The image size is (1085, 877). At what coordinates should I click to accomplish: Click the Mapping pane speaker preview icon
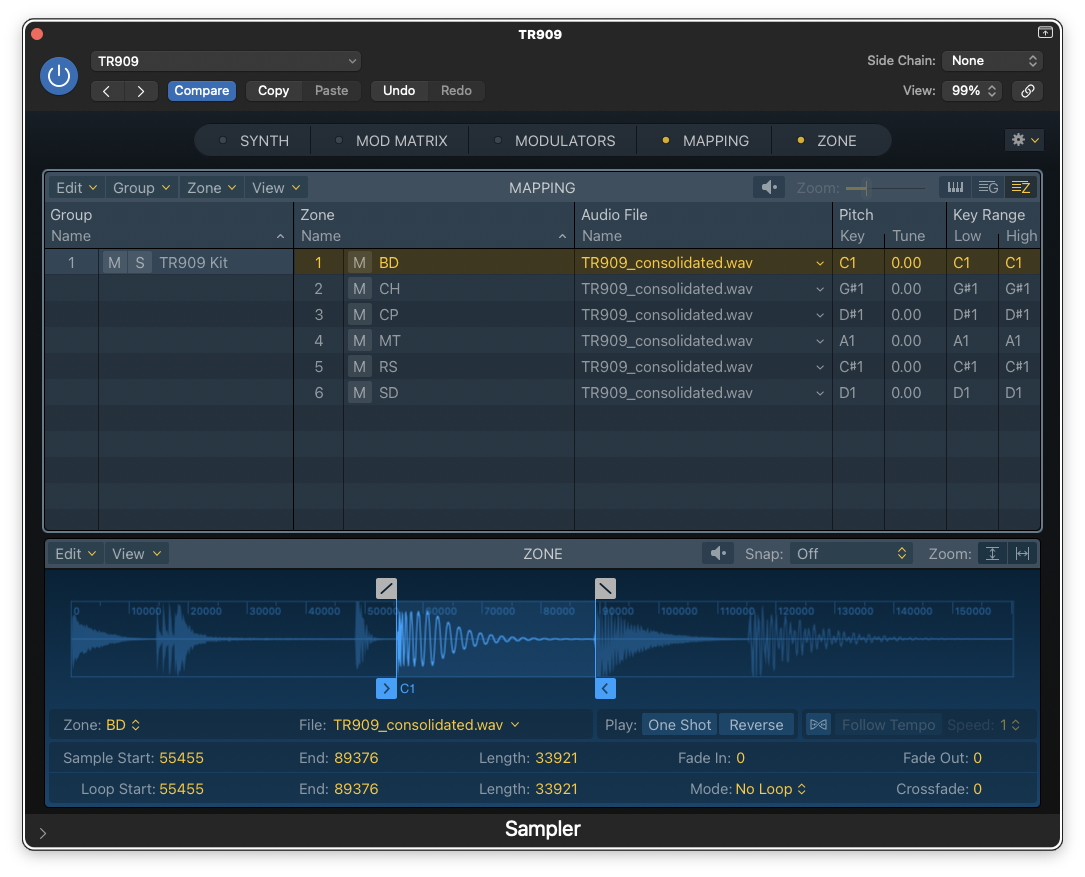click(x=769, y=188)
